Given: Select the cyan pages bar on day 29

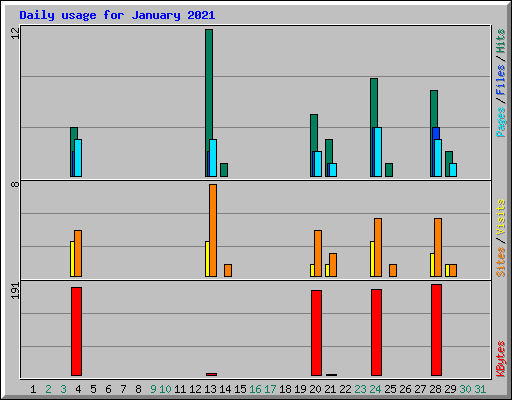Looking at the screenshot, I should 453,170.
